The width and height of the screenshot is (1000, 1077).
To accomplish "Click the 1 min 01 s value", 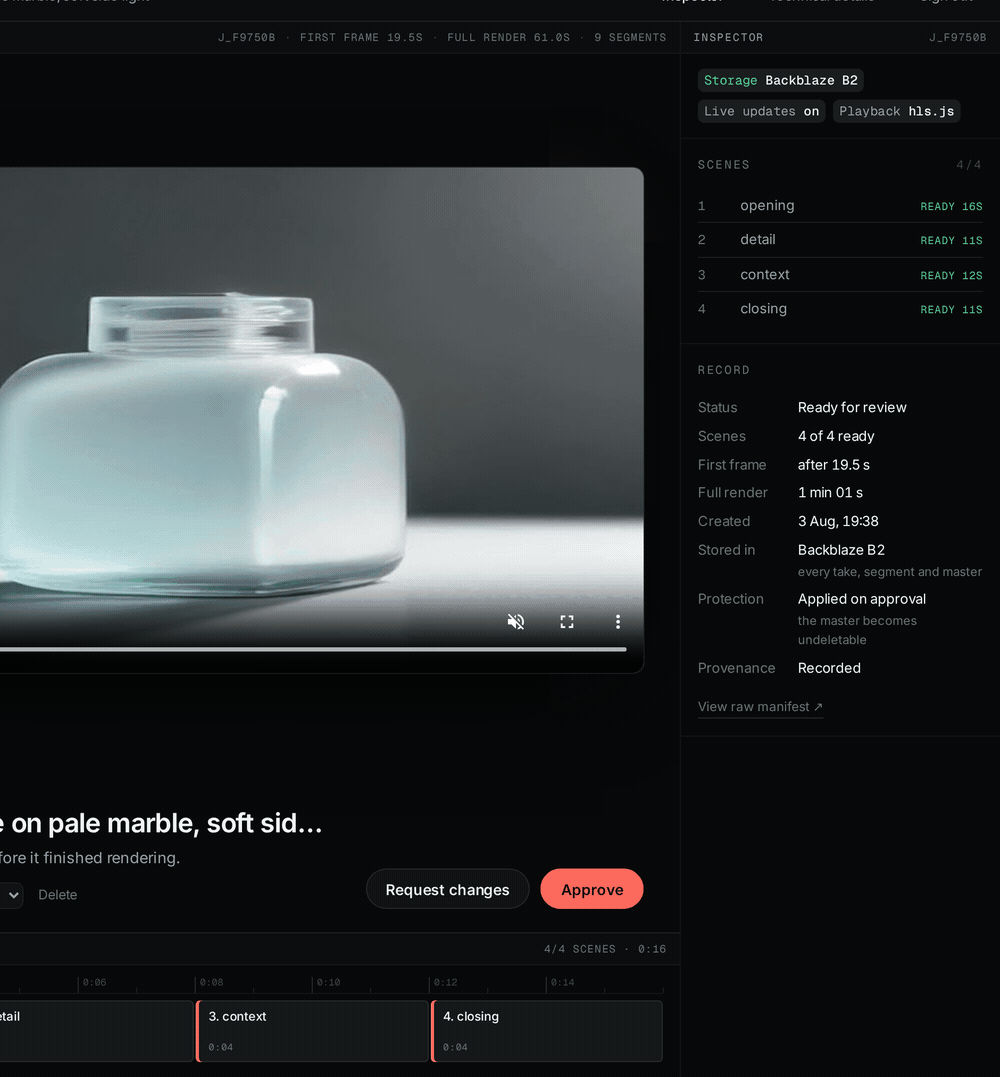I will pyautogui.click(x=830, y=492).
